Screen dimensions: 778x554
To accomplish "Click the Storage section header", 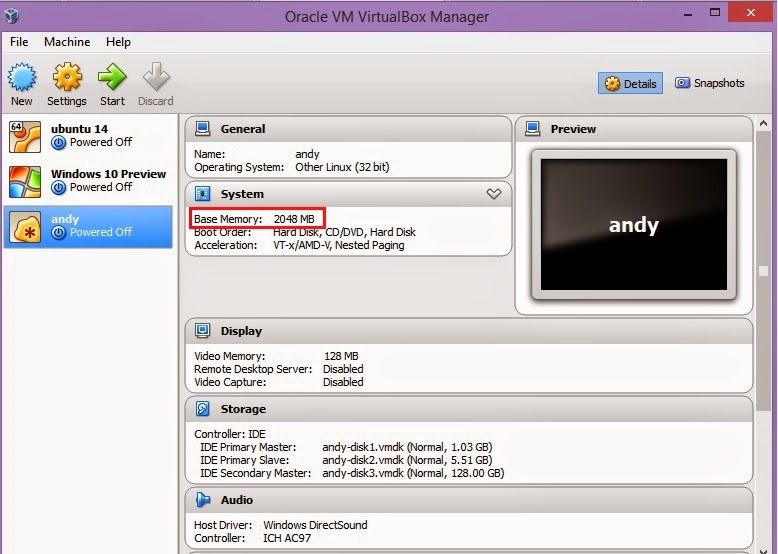I will [x=469, y=409].
